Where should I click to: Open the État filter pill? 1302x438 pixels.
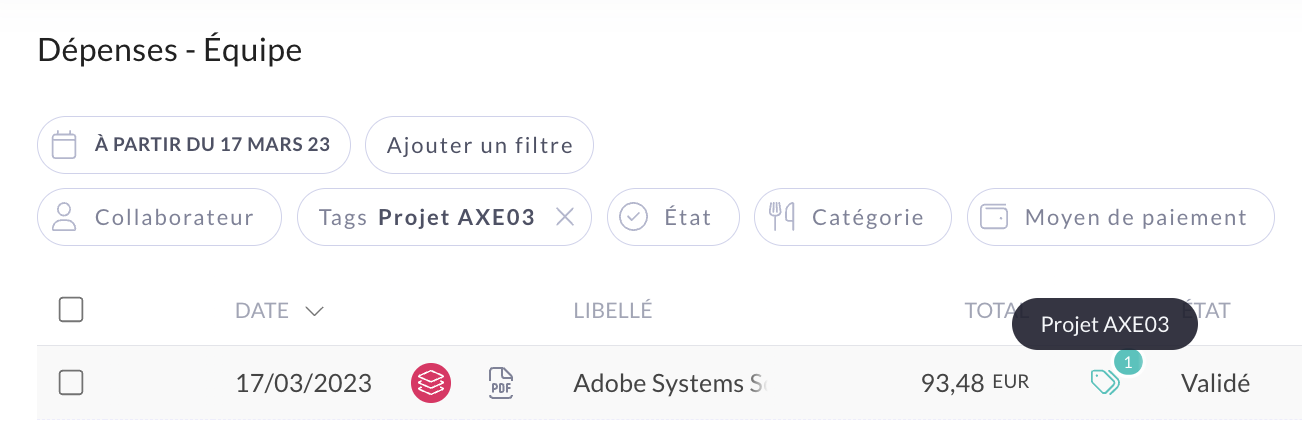click(673, 217)
